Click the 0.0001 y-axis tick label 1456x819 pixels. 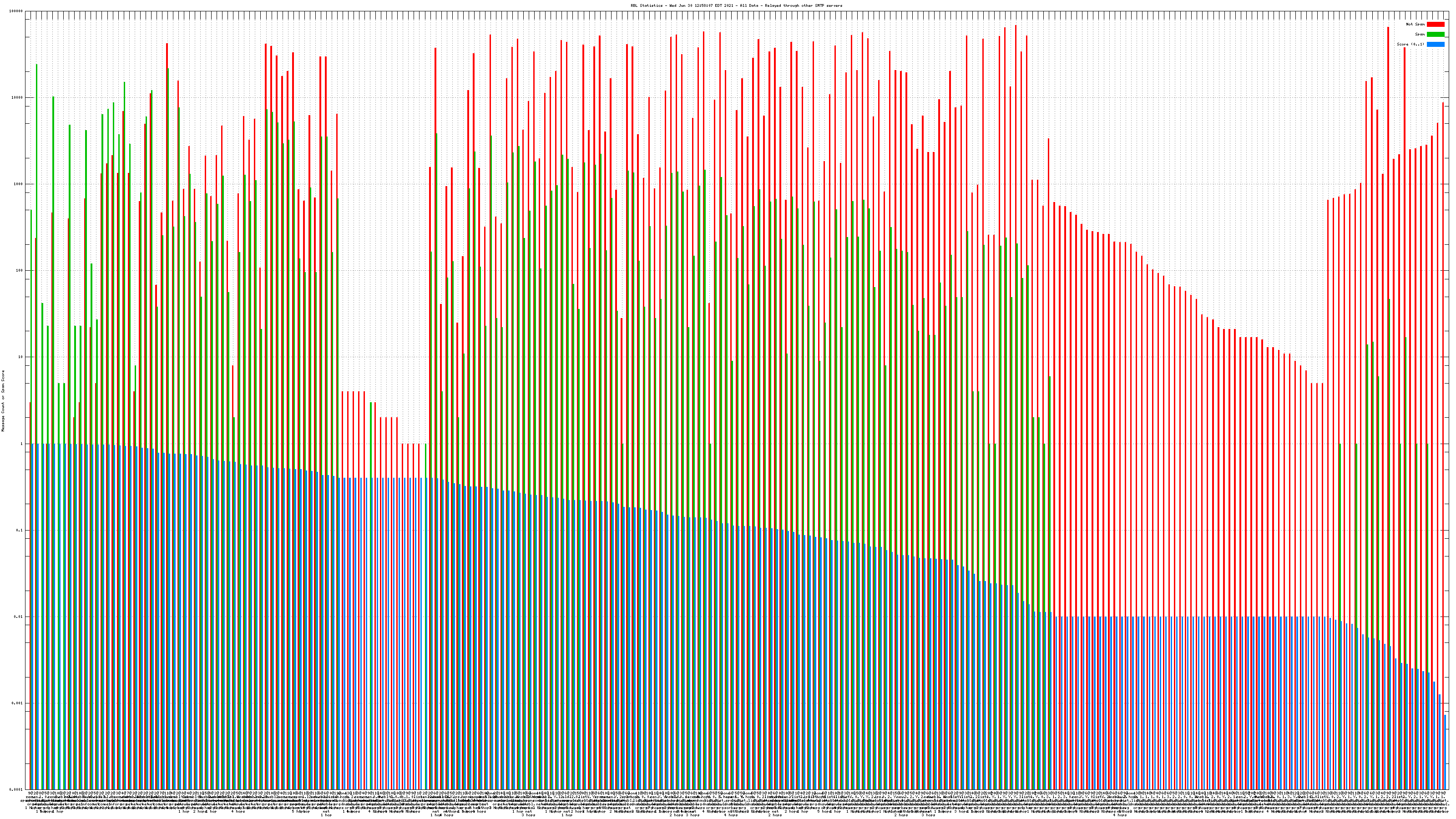pyautogui.click(x=16, y=789)
